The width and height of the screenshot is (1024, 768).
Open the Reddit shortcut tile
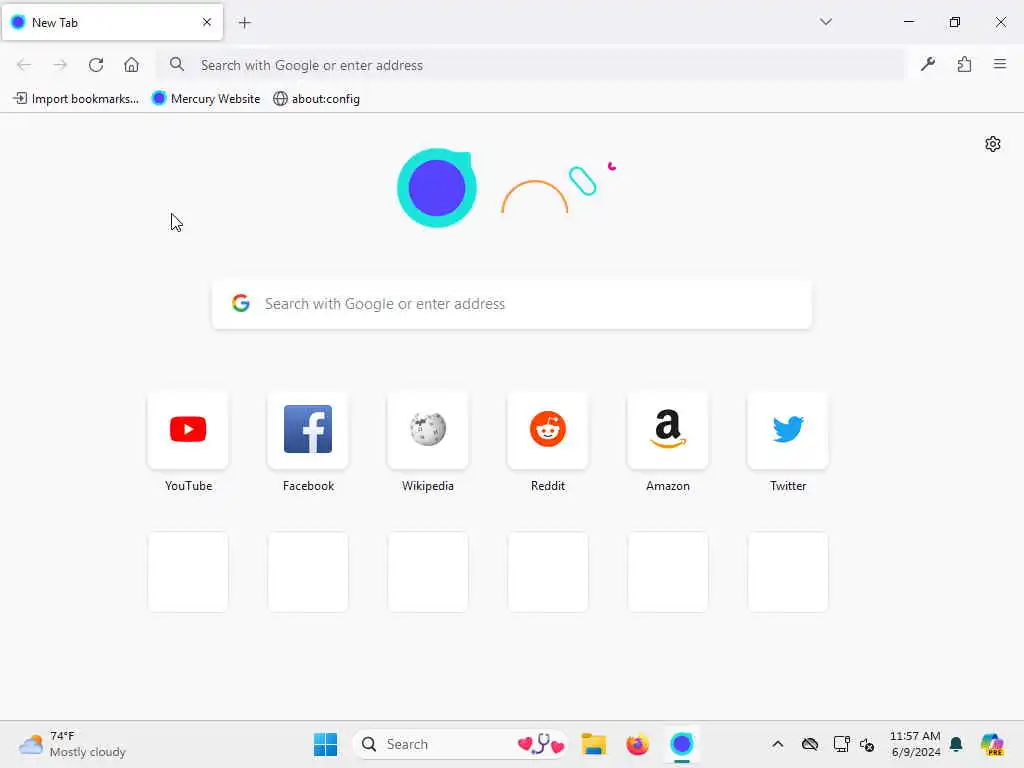548,430
